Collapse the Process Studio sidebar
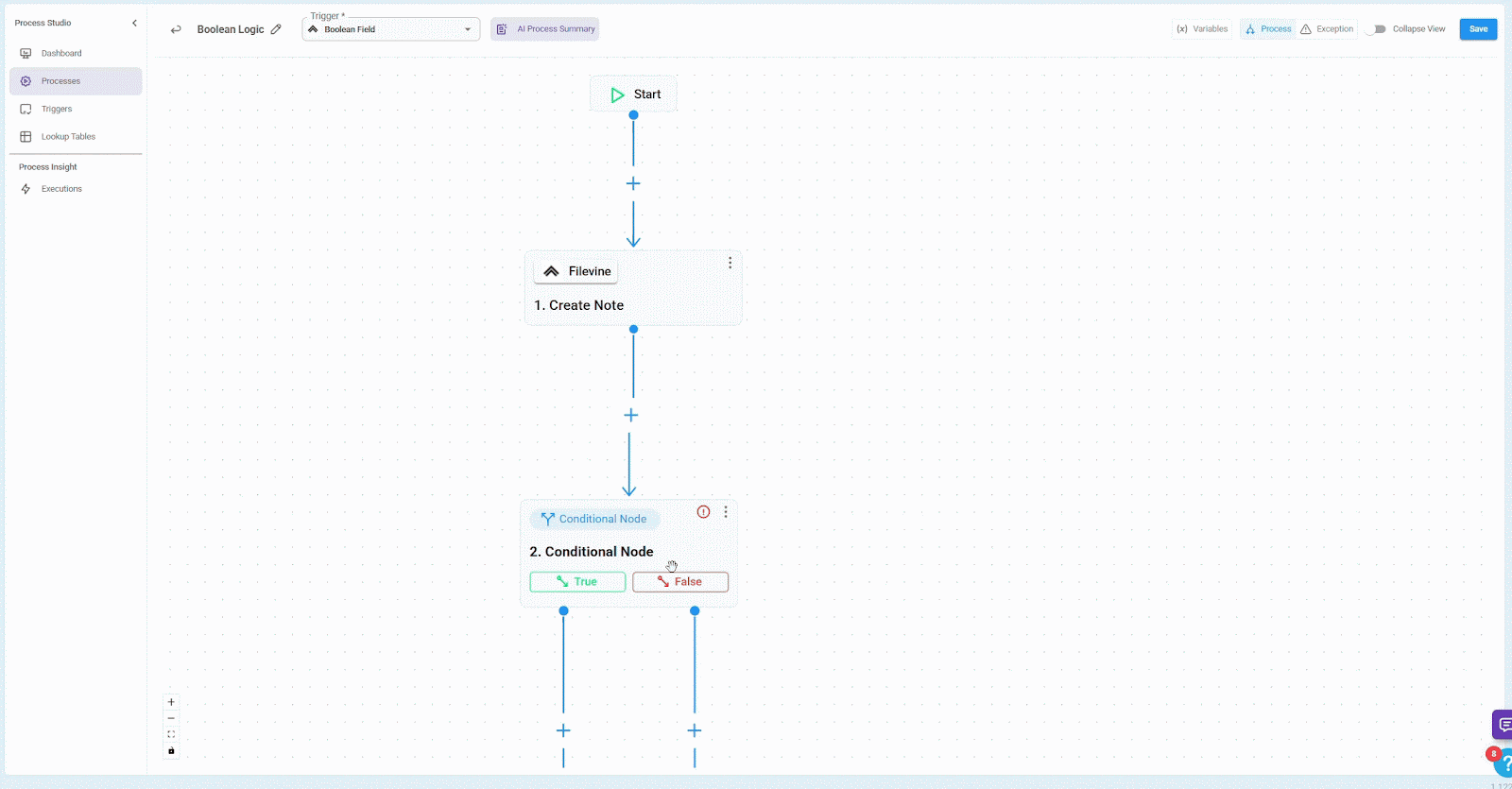 [134, 23]
